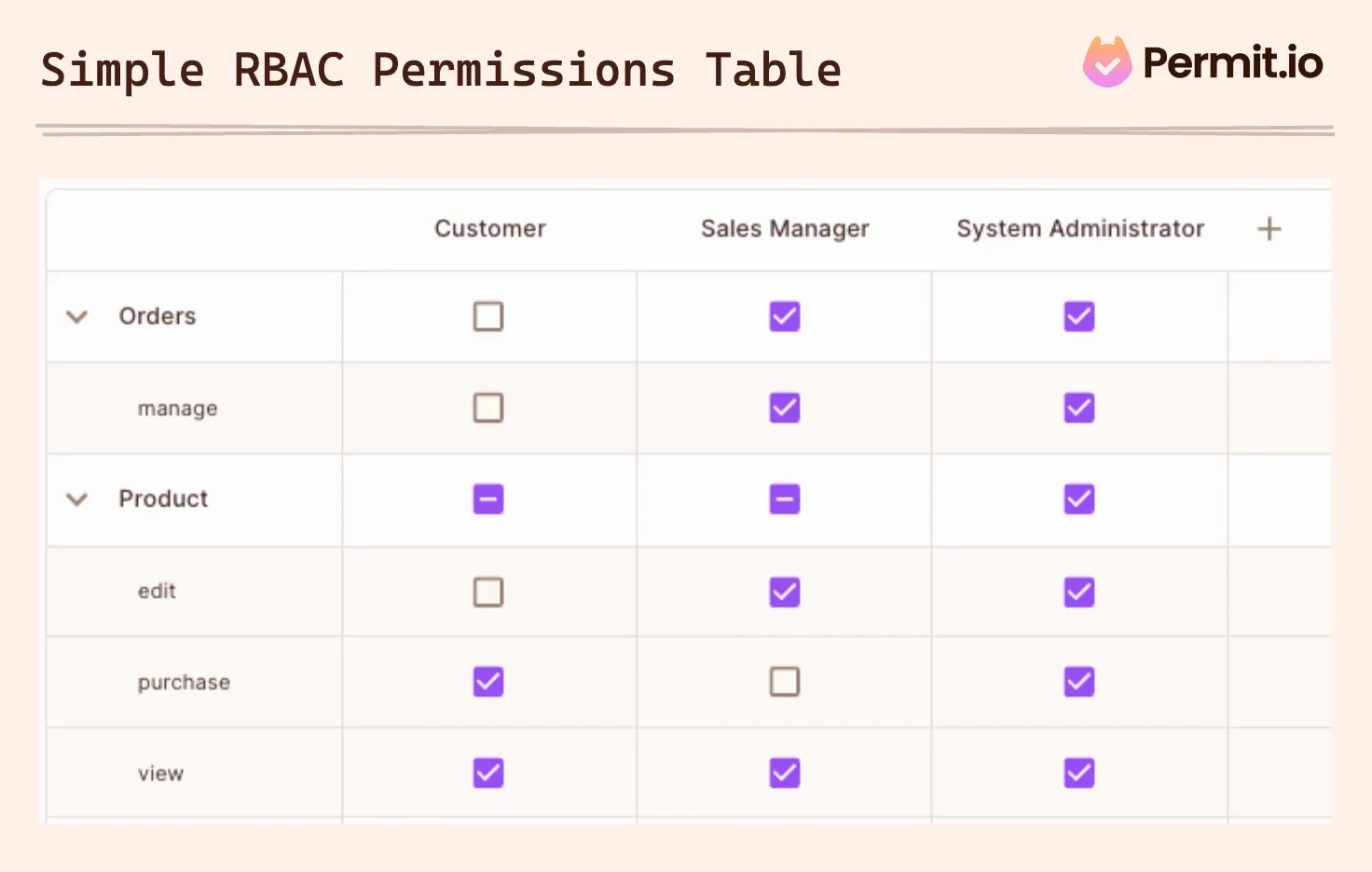Toggle the indeterminate Product checkbox for Customer
Image resolution: width=1372 pixels, height=872 pixels.
(x=488, y=498)
